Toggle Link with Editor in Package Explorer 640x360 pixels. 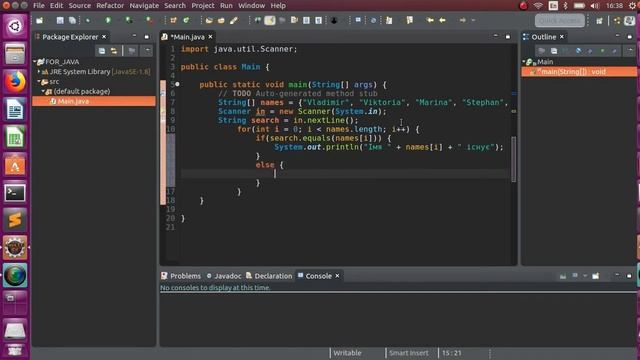[114, 51]
